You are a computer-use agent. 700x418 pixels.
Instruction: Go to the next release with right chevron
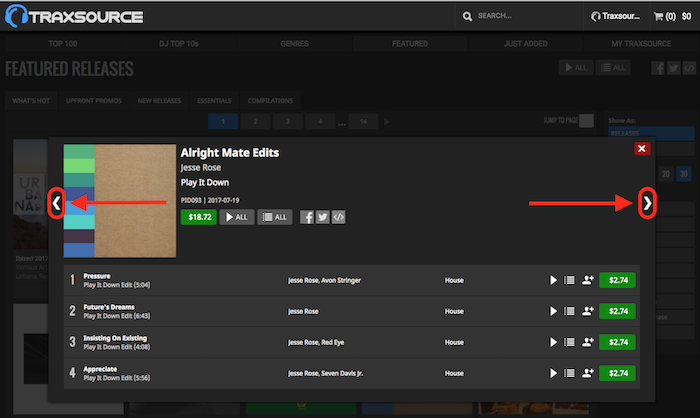(x=648, y=203)
